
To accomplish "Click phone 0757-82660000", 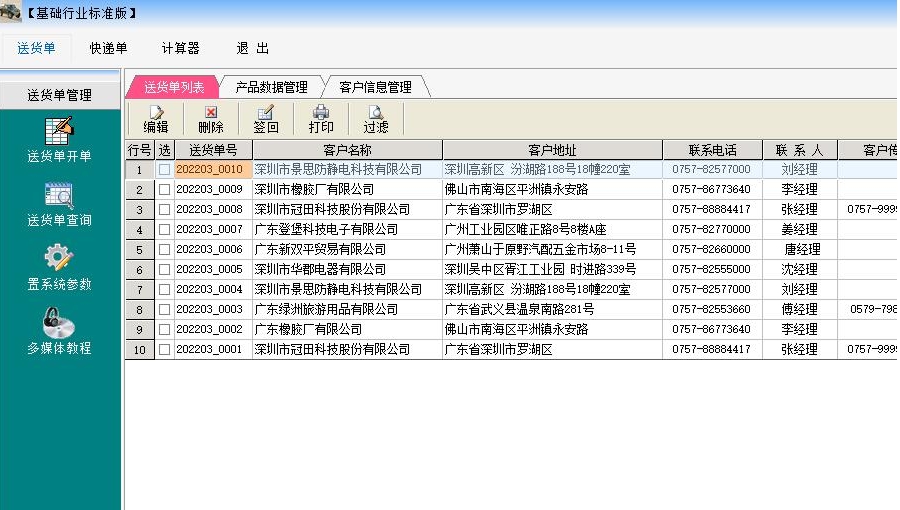I will (x=711, y=250).
